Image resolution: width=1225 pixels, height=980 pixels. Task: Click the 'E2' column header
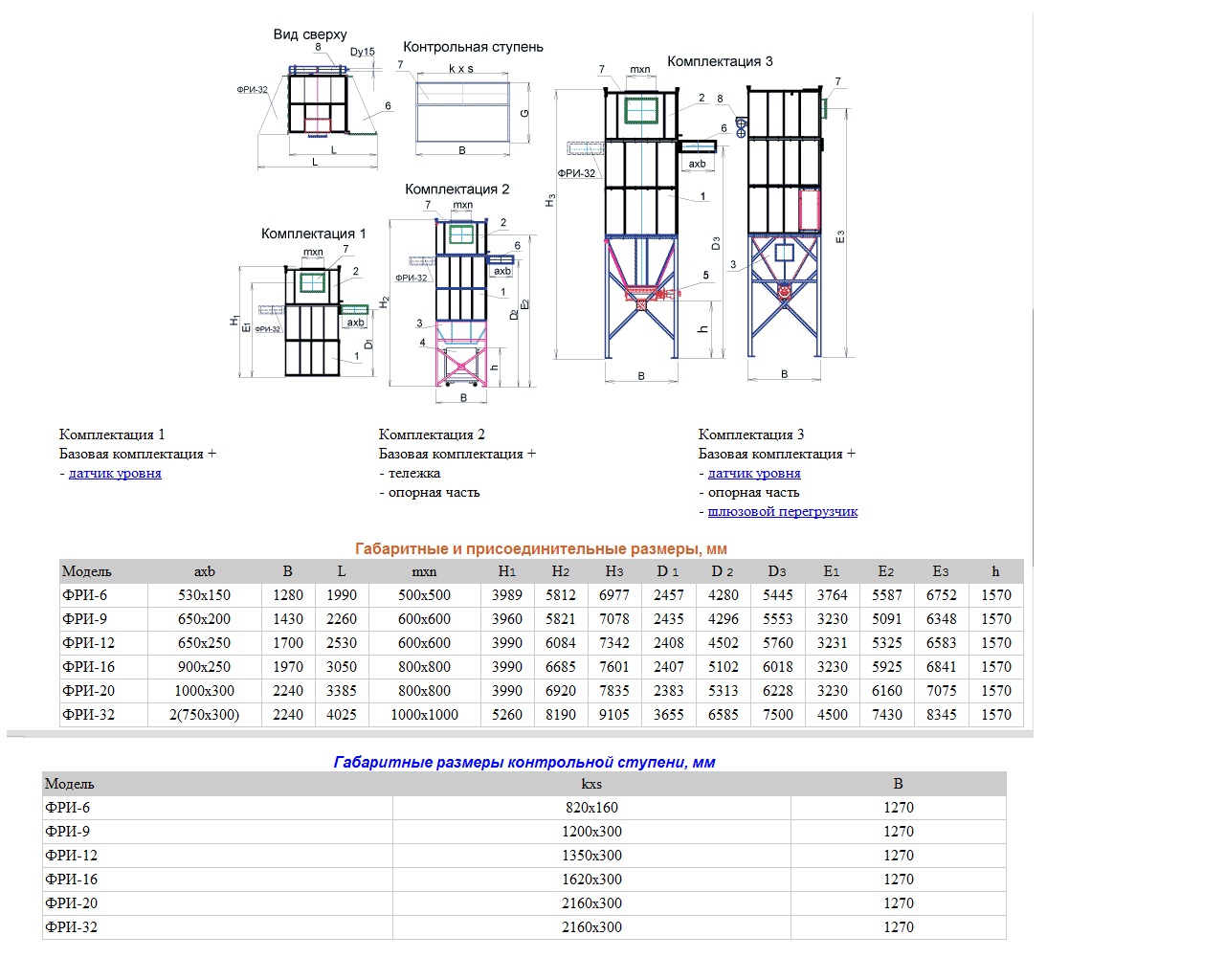886,571
